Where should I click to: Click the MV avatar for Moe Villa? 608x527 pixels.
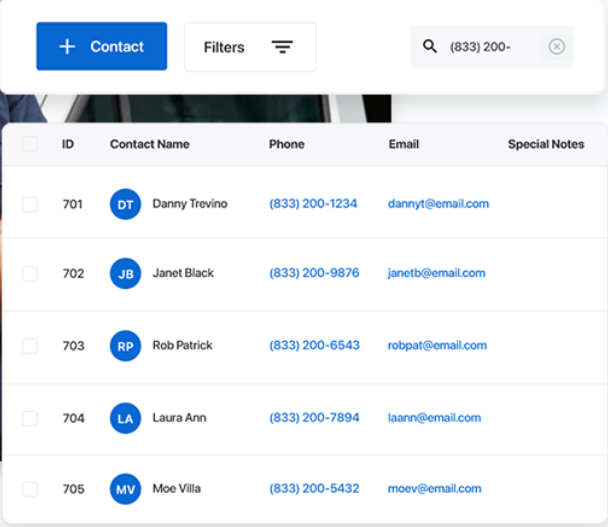[125, 489]
